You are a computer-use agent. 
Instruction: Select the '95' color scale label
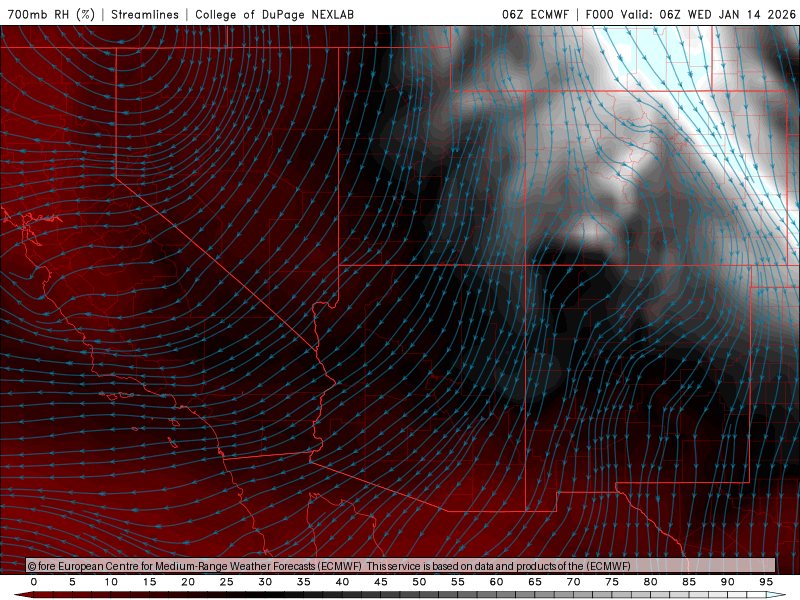766,582
